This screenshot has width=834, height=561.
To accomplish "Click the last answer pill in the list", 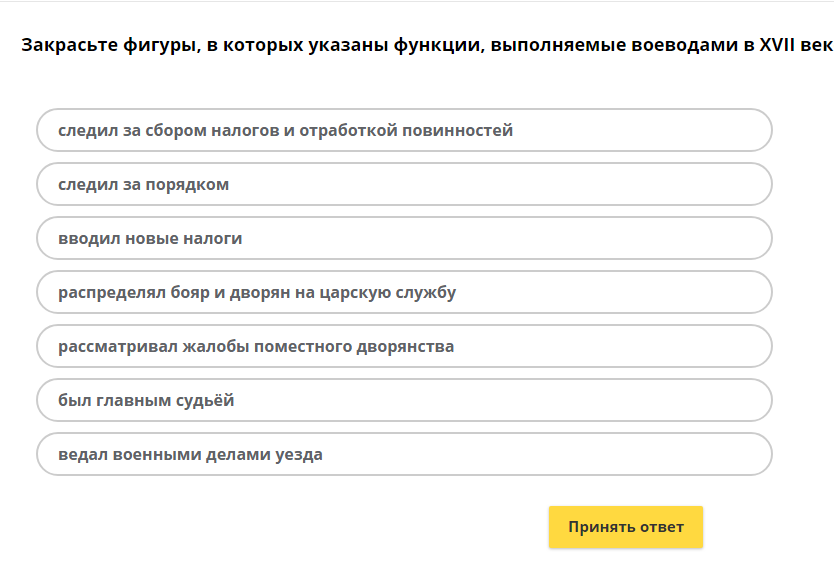I will click(404, 454).
